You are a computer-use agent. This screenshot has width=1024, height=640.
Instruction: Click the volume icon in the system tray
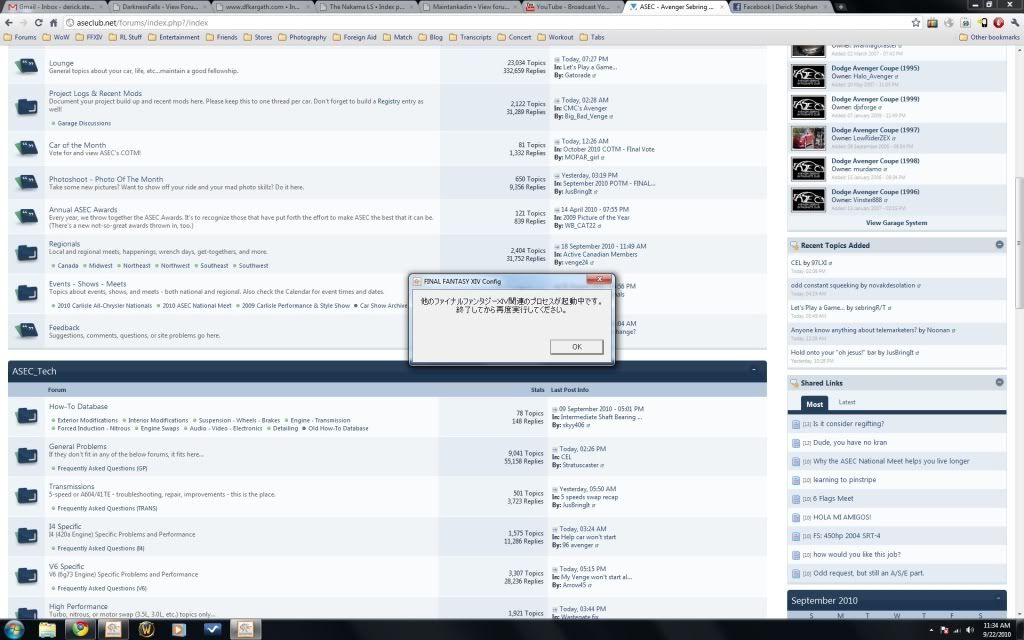tap(970, 630)
